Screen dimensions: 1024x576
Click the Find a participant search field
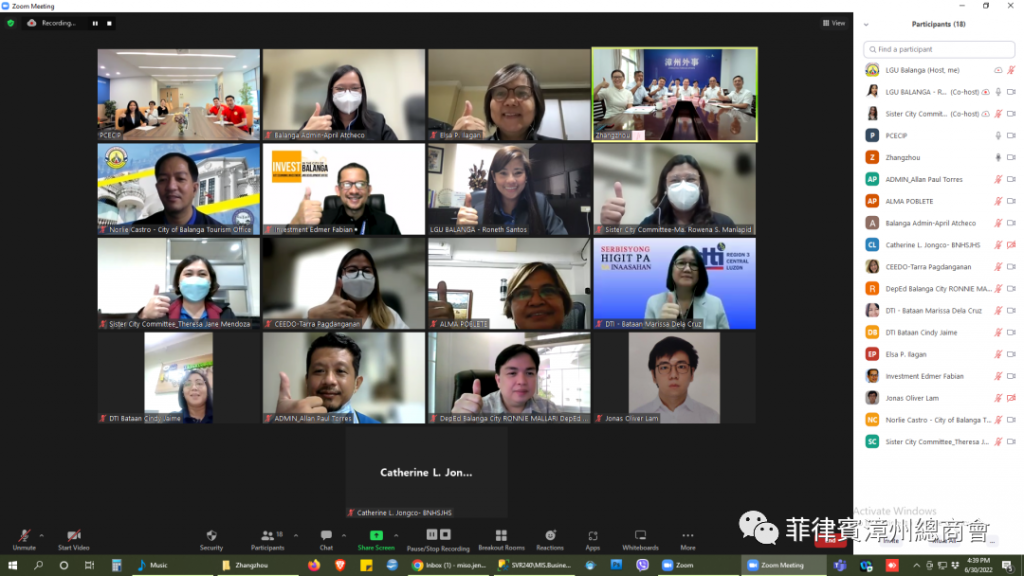pos(938,49)
